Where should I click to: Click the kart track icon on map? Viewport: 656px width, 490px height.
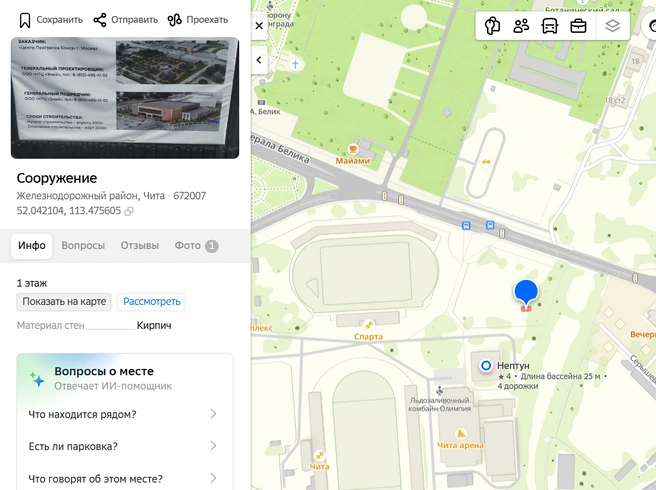[x=486, y=162]
